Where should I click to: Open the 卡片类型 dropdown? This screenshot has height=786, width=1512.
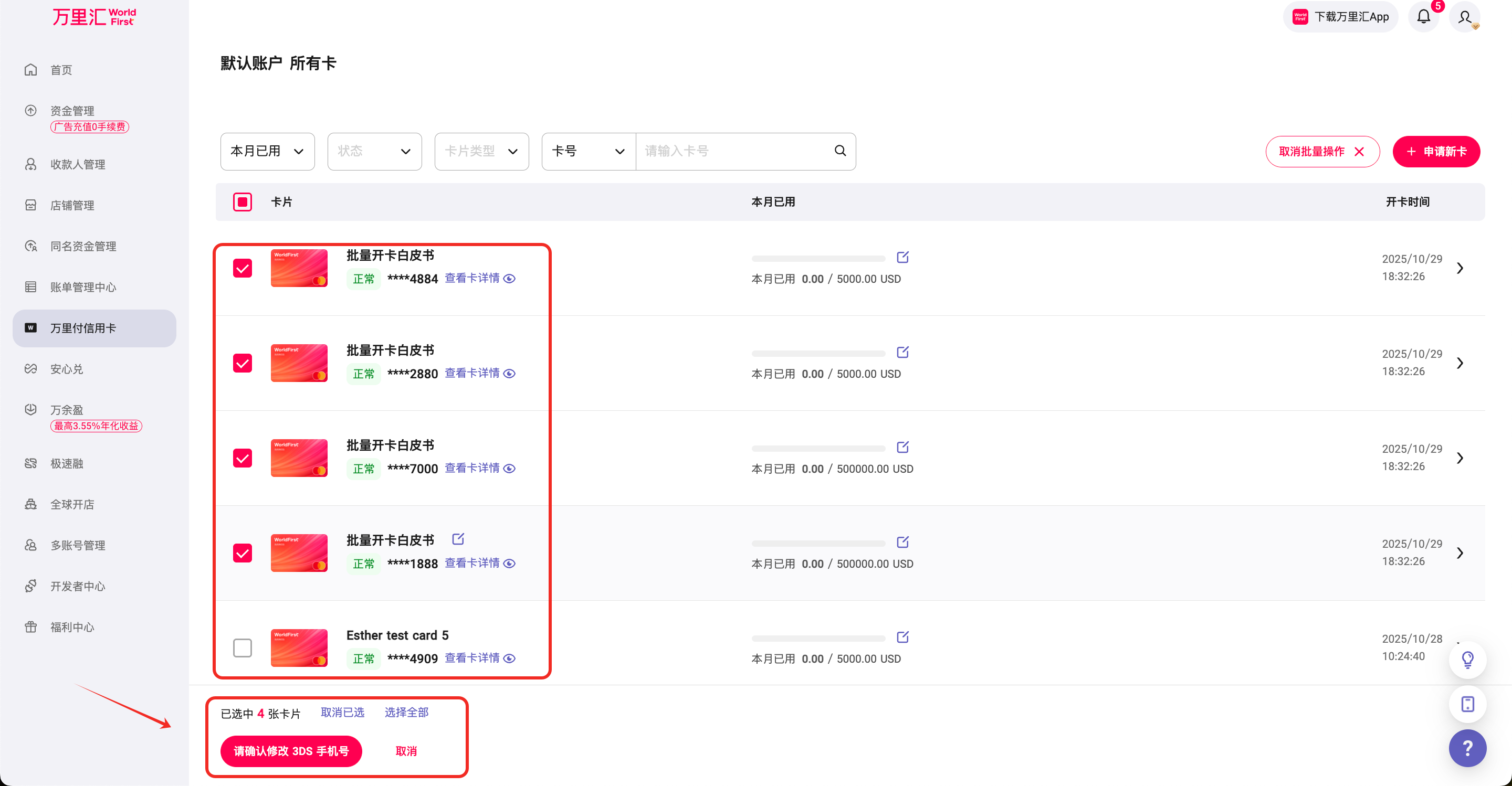(481, 151)
